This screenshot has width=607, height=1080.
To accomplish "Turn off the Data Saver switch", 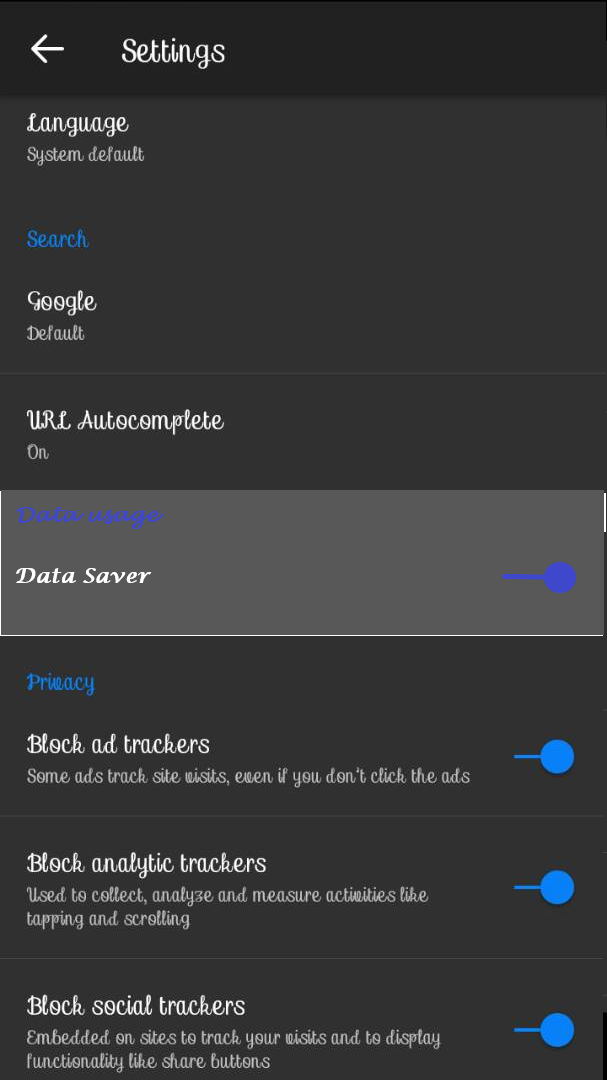I will (x=543, y=577).
